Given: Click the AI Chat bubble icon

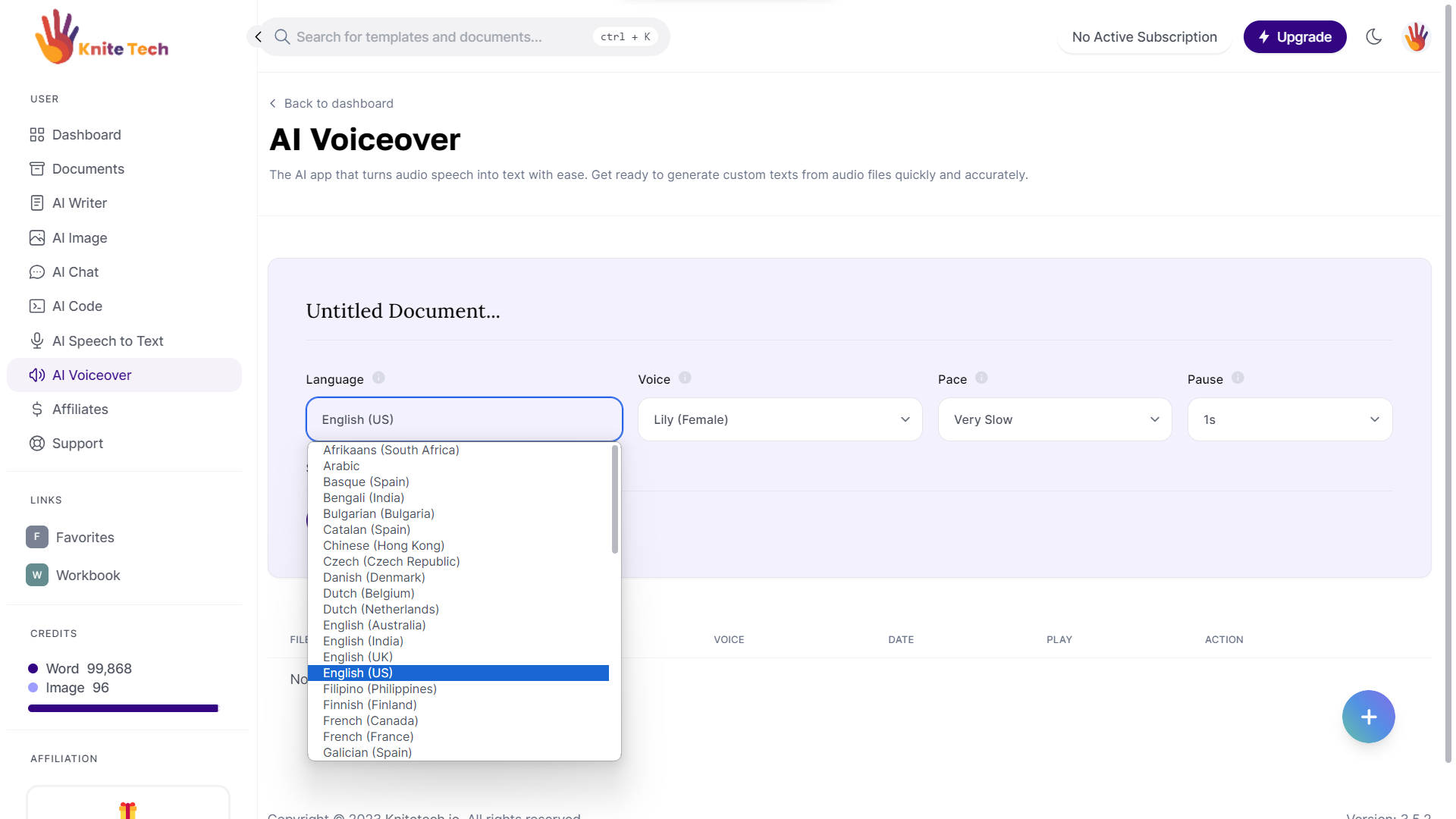Looking at the screenshot, I should [x=36, y=272].
